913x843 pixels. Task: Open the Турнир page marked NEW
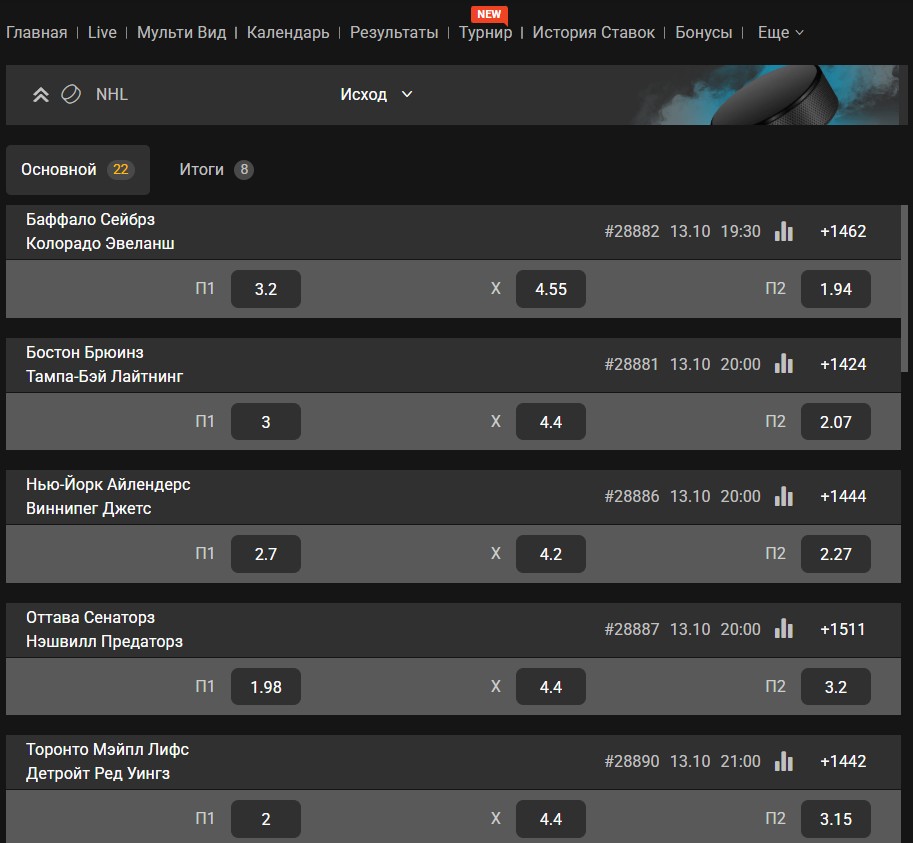click(486, 33)
